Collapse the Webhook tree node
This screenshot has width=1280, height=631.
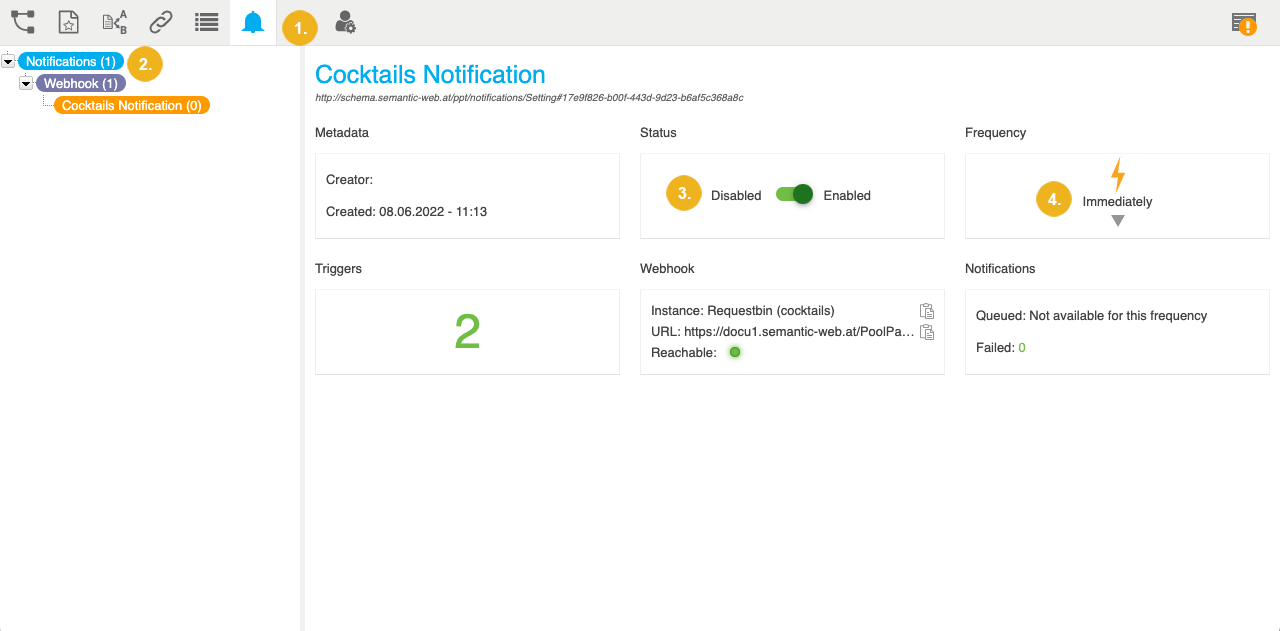point(26,83)
